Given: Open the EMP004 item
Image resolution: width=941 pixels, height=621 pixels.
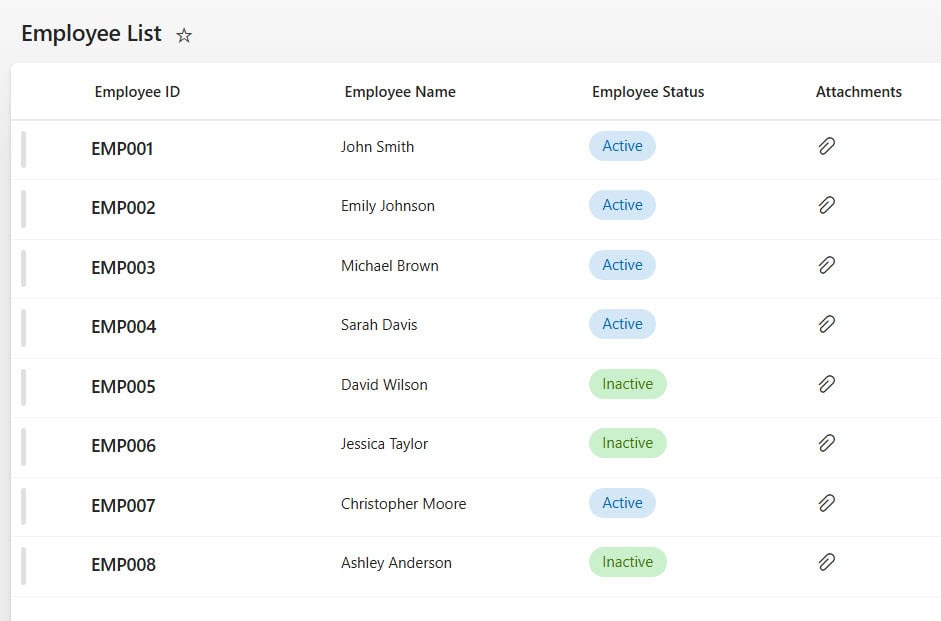Looking at the screenshot, I should pos(124,327).
